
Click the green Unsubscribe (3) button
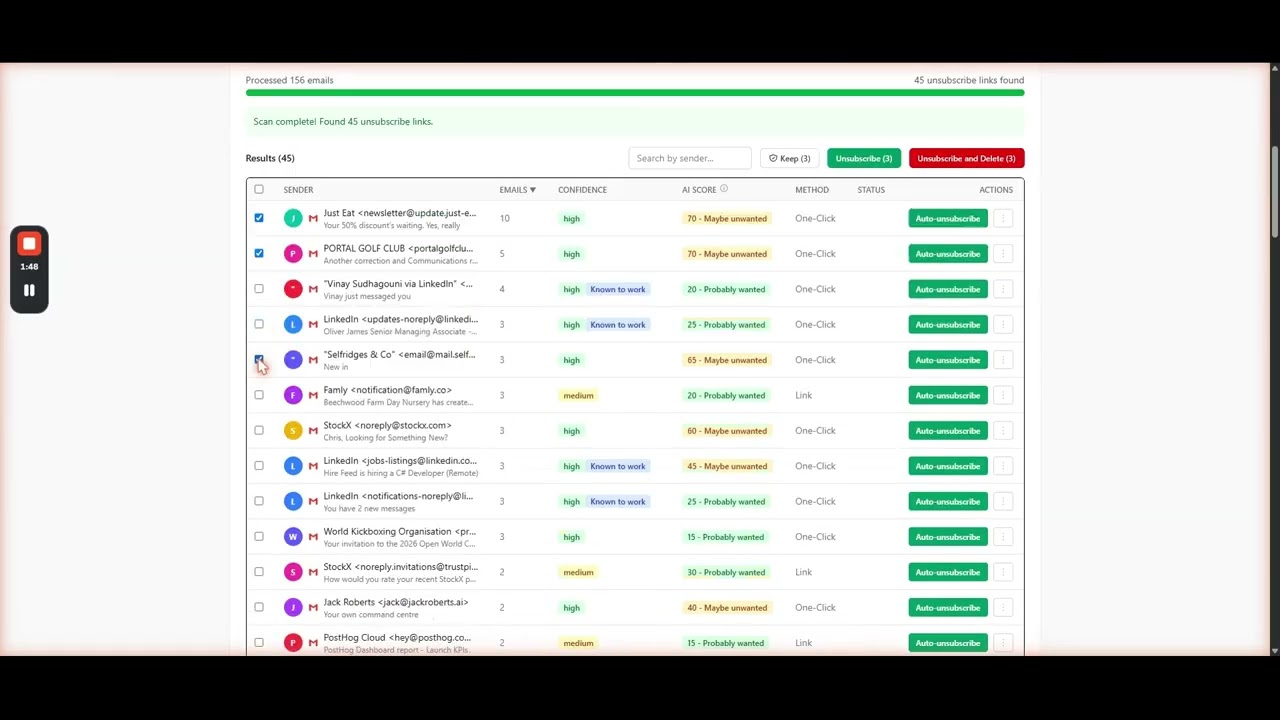pos(864,158)
